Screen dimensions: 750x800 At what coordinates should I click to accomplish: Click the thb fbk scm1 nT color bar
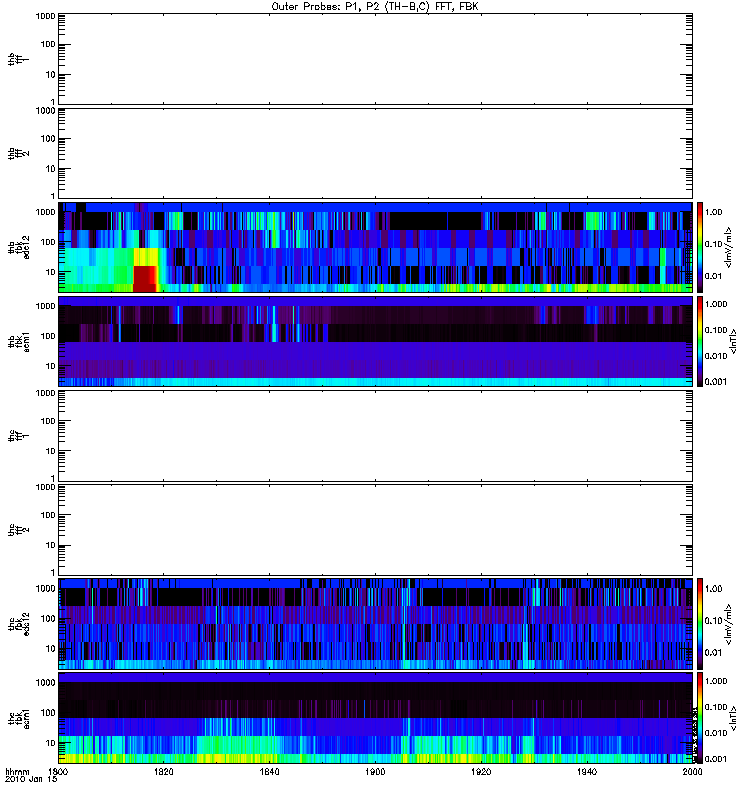(x=700, y=341)
